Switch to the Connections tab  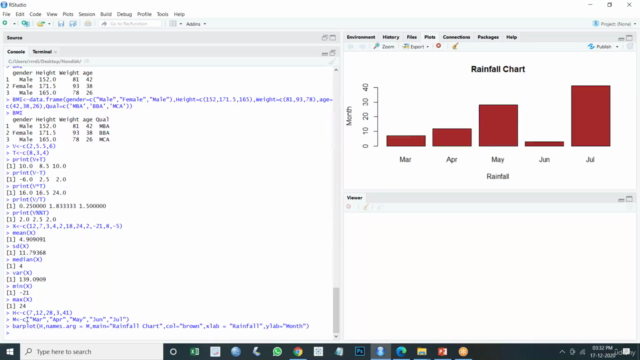(456, 37)
